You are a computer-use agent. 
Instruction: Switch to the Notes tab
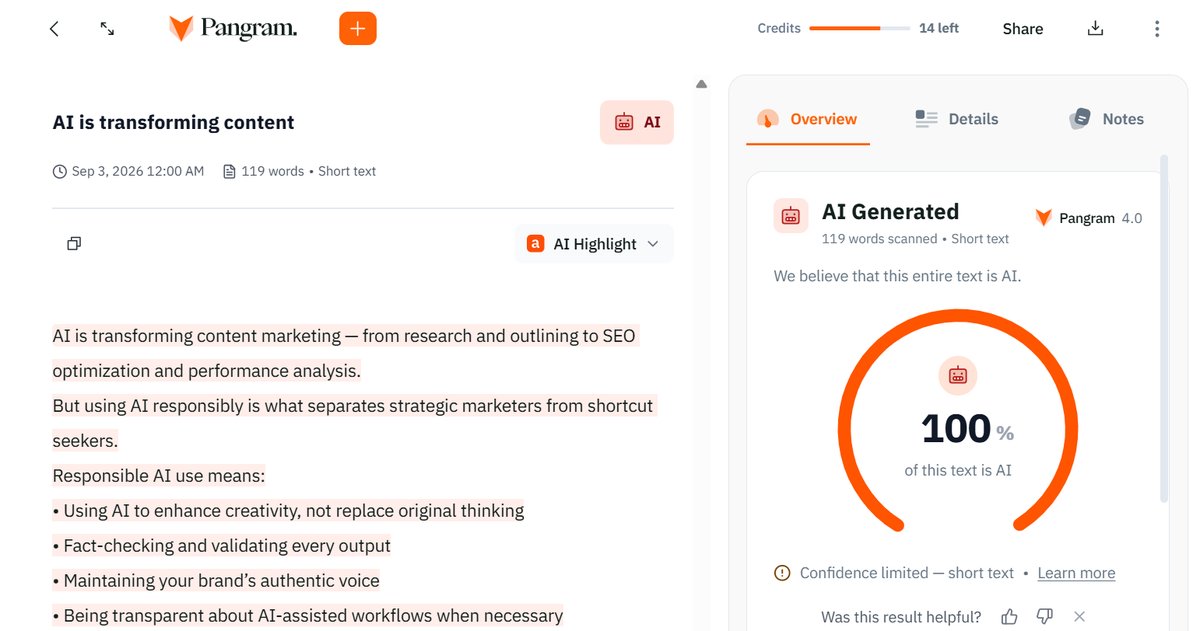[x=1106, y=119]
